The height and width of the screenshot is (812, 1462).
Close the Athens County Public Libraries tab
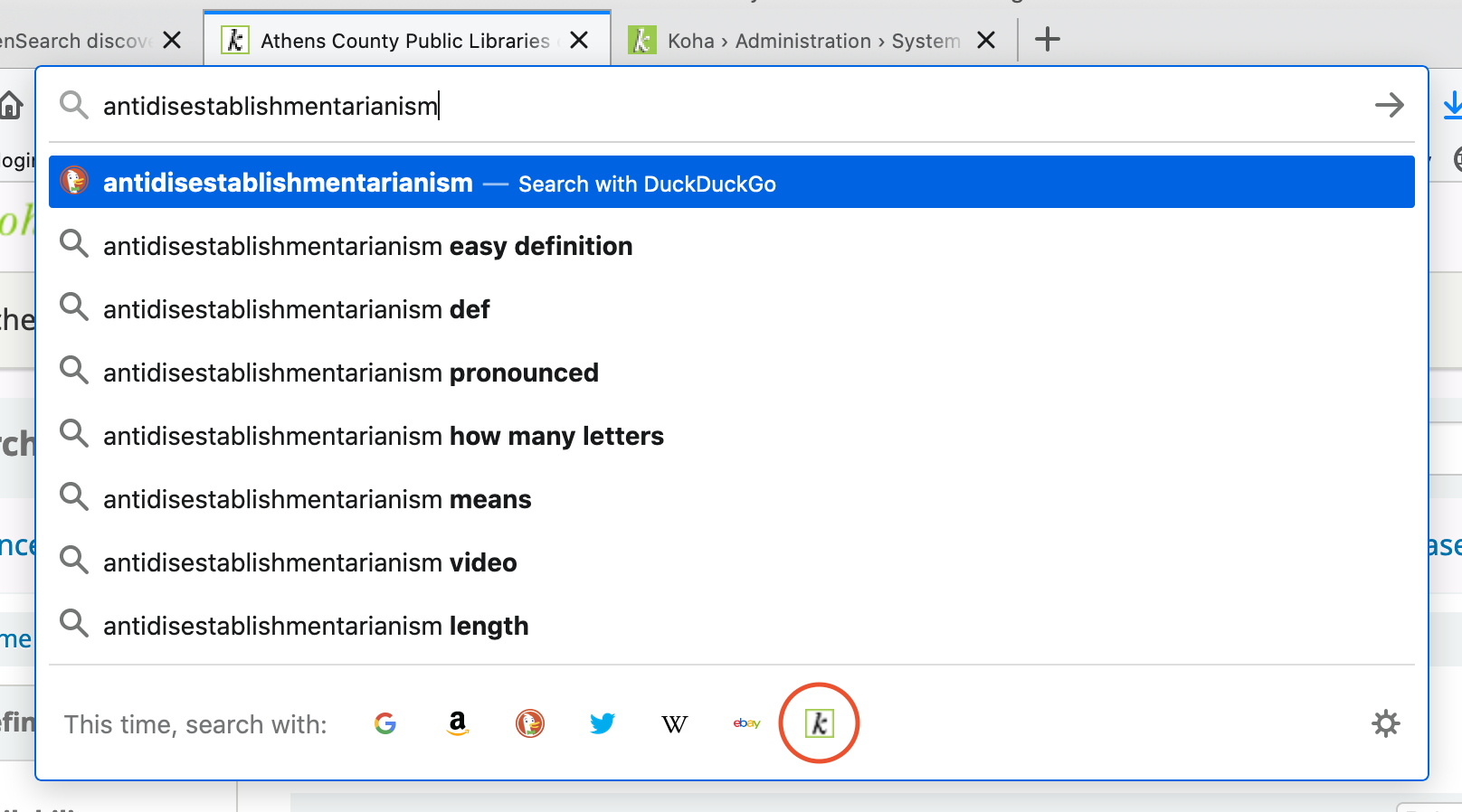[580, 41]
